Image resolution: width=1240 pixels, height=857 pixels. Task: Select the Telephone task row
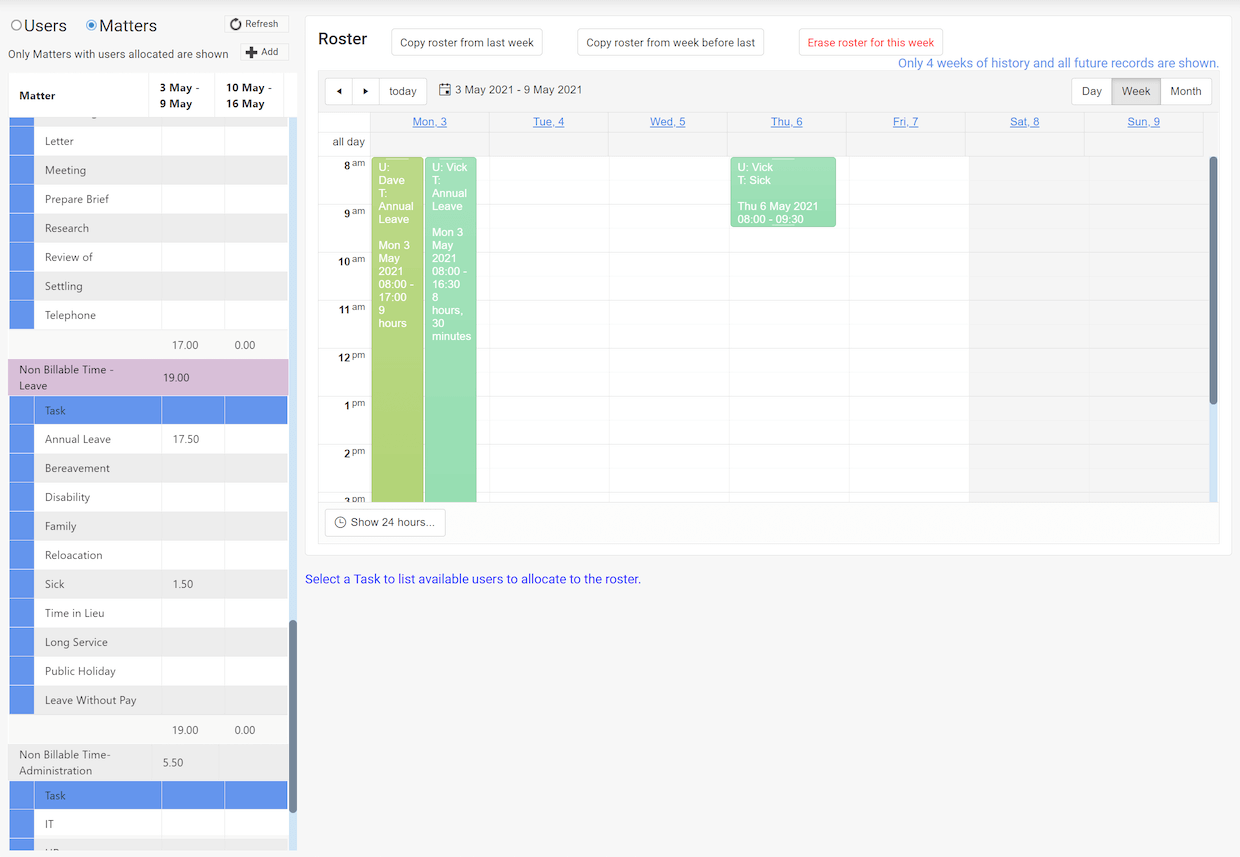pos(148,315)
